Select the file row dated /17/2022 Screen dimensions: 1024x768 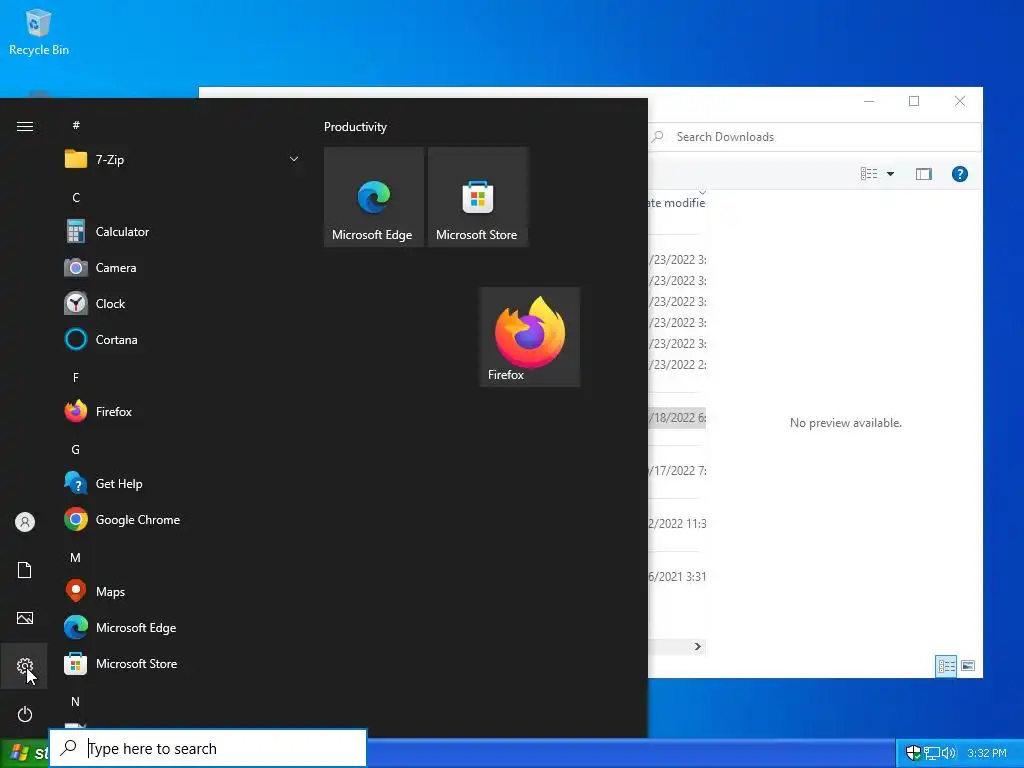click(x=677, y=471)
